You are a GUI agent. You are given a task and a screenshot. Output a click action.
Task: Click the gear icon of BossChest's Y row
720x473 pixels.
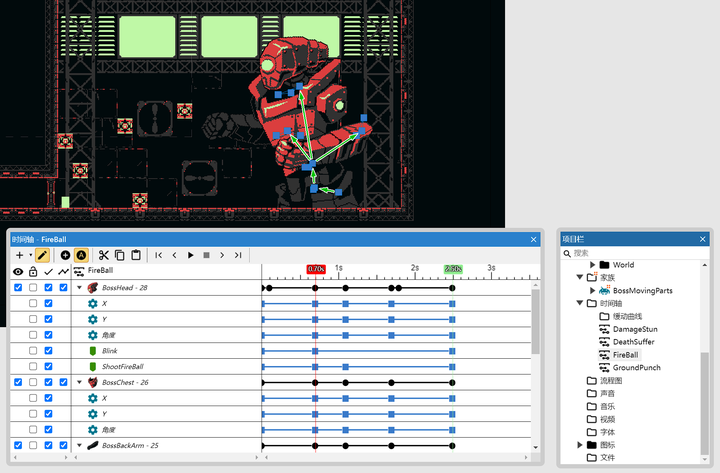[93, 414]
